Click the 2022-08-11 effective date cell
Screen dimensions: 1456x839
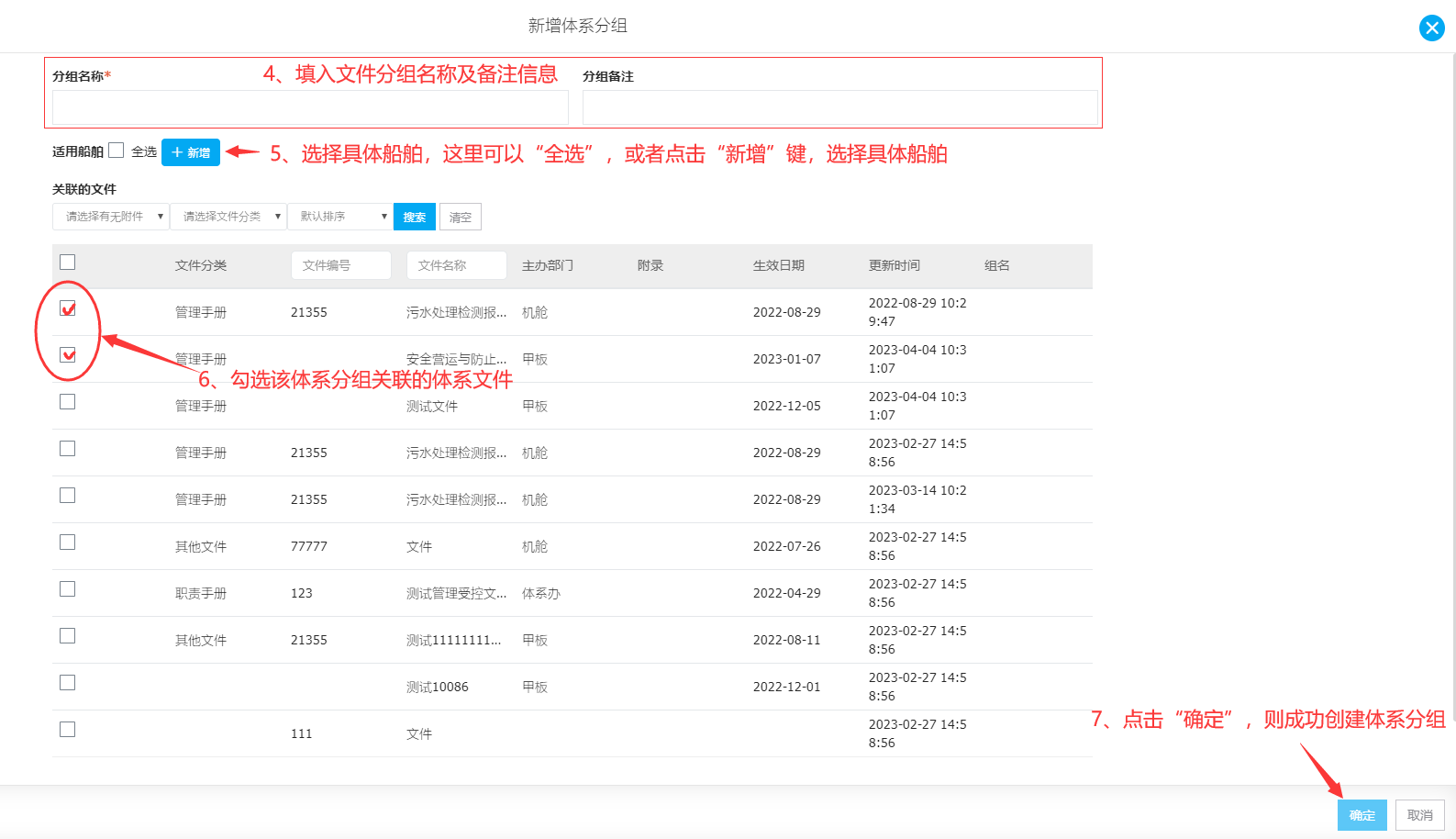point(787,640)
